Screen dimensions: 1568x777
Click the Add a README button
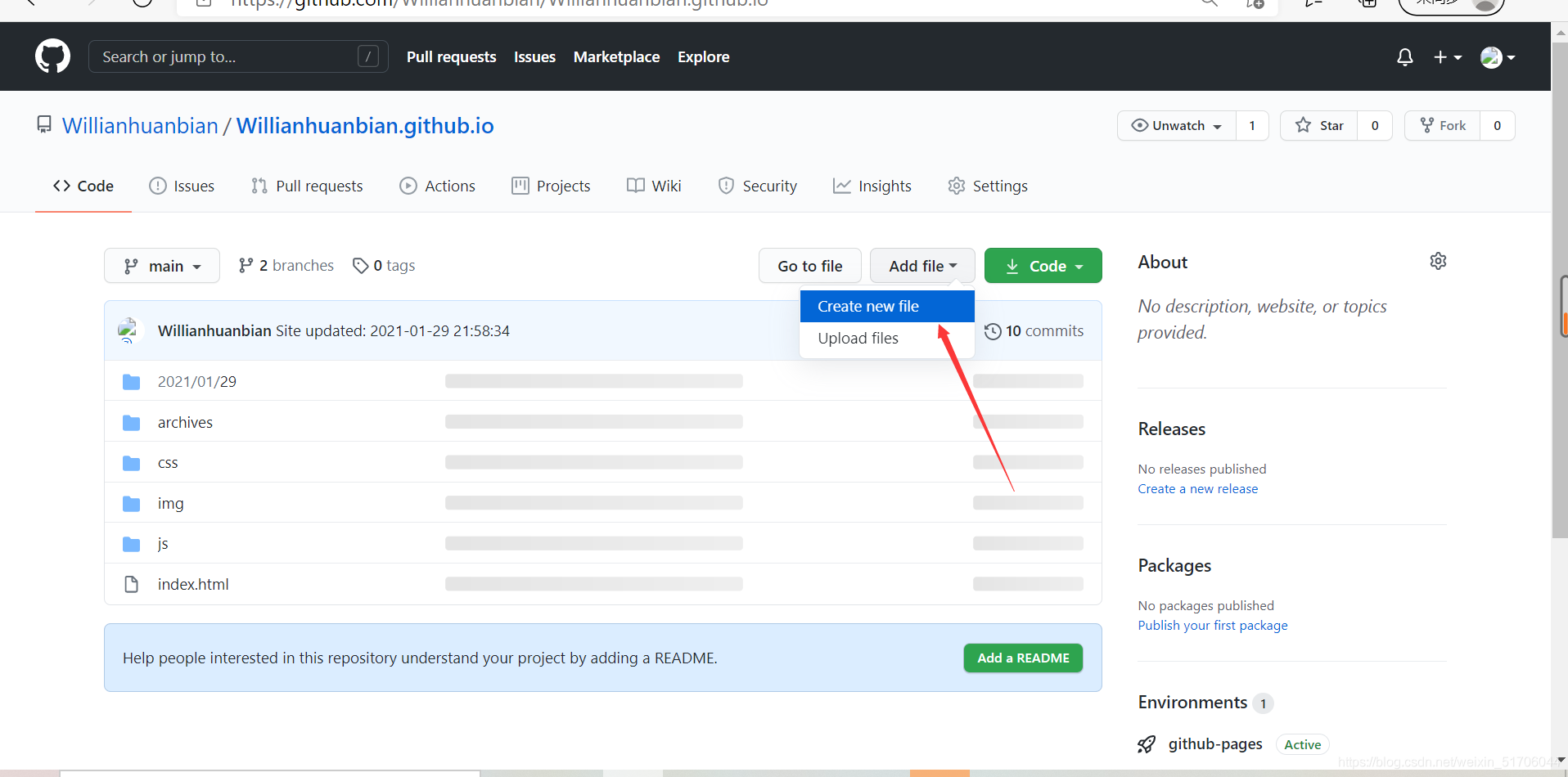coord(1023,658)
